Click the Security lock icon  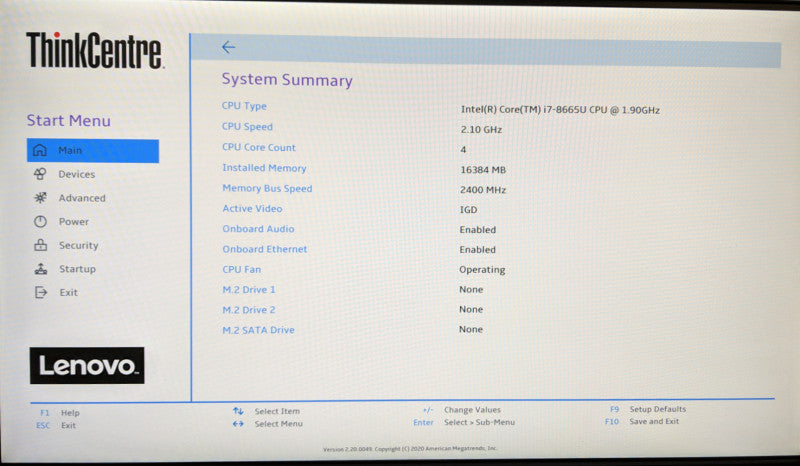coord(40,245)
